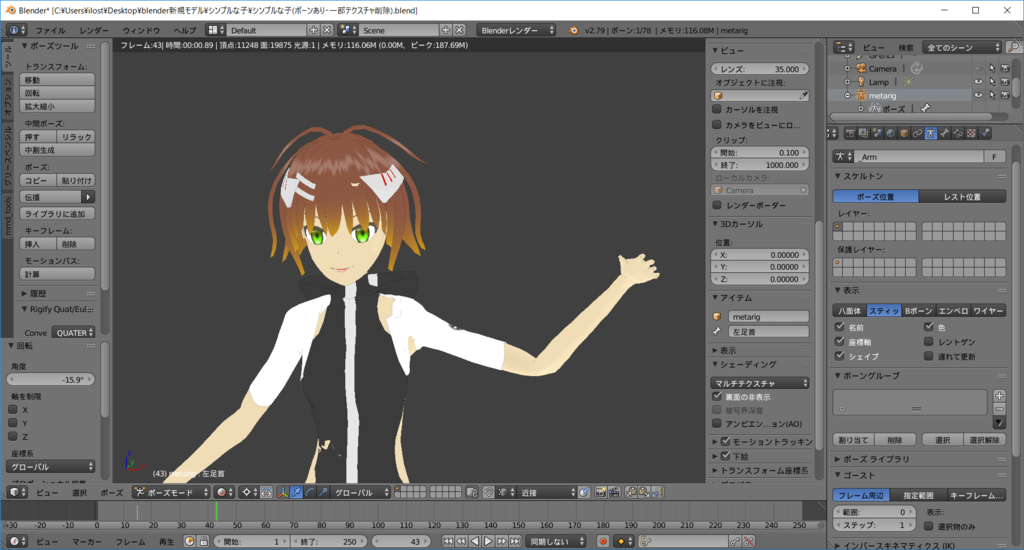Image resolution: width=1024 pixels, height=550 pixels.
Task: Click the play animation button
Action: click(488, 541)
